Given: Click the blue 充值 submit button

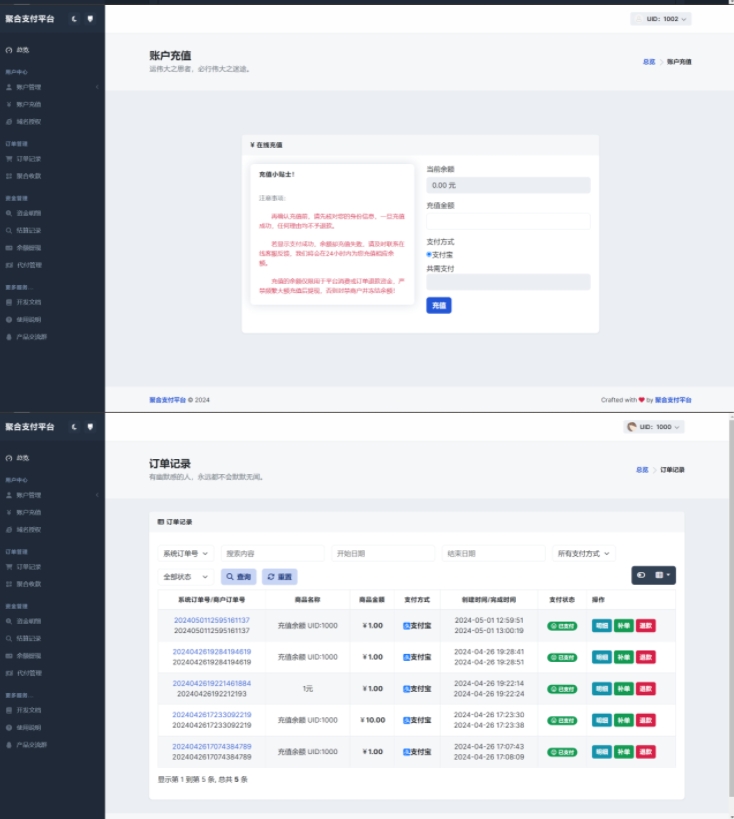Looking at the screenshot, I should pyautogui.click(x=439, y=306).
